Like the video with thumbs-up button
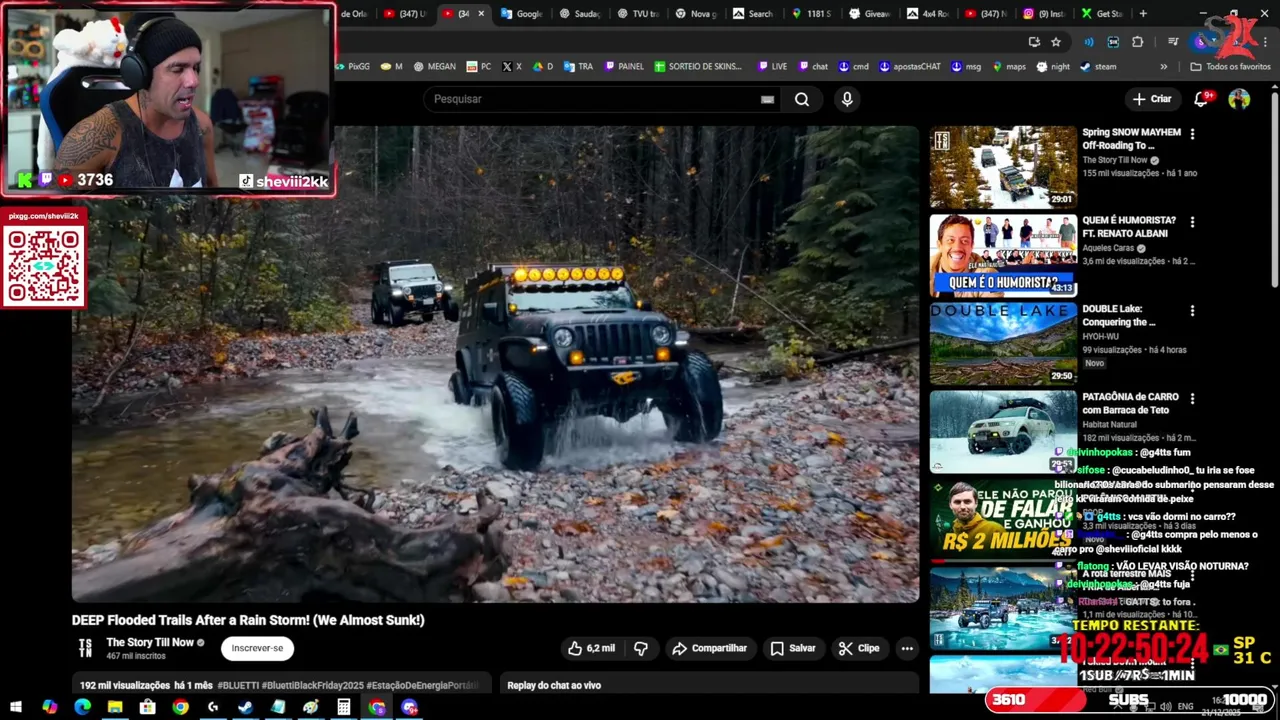Screen dimensions: 1280x720 (x=591, y=648)
